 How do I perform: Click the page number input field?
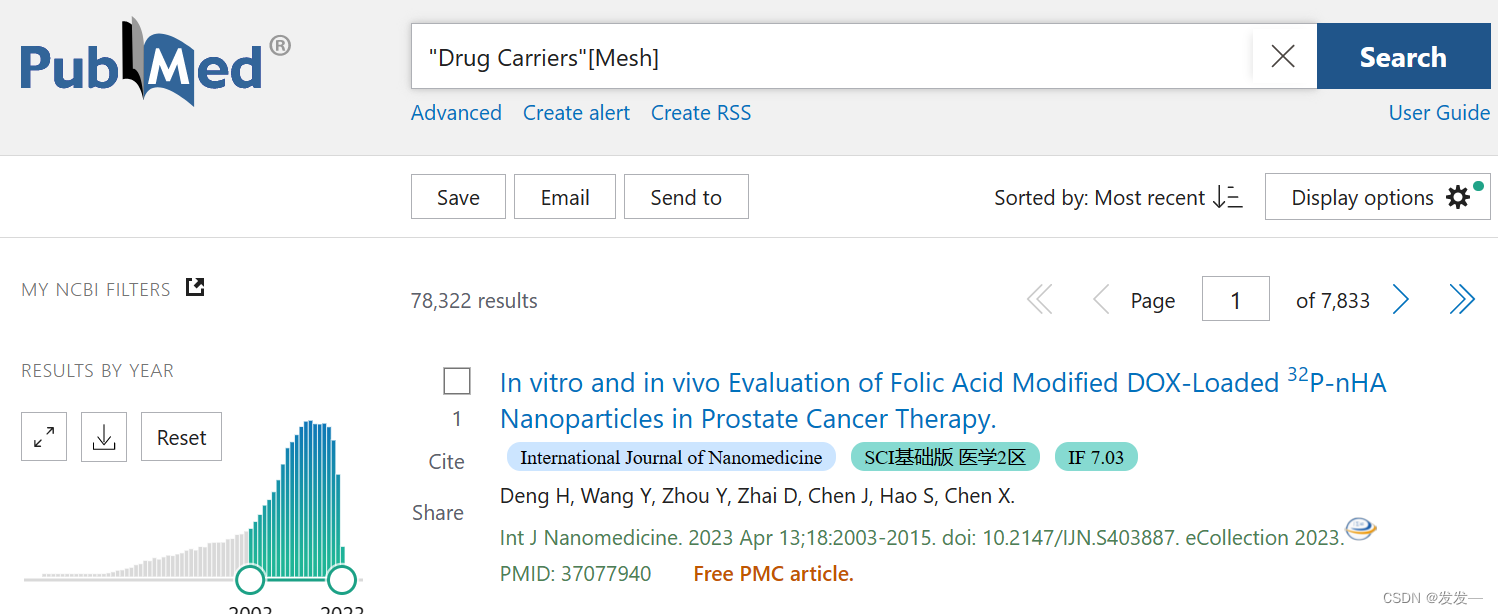pyautogui.click(x=1235, y=299)
